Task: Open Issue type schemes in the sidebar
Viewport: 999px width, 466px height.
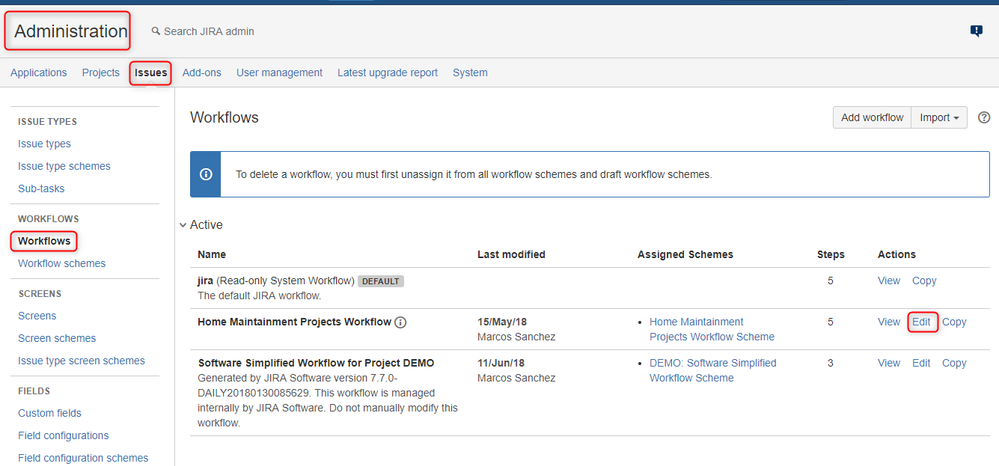Action: 64,166
